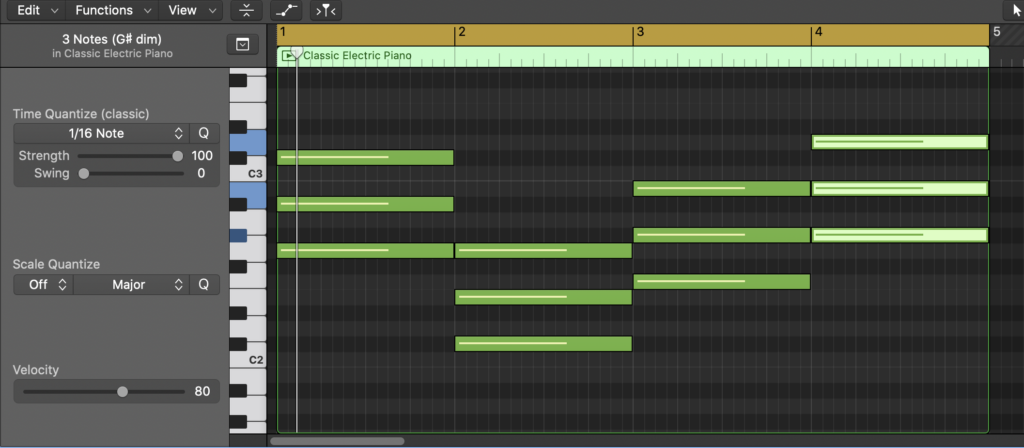The image size is (1024, 448).
Task: Click the Time Quantize Q button
Action: pyautogui.click(x=204, y=133)
